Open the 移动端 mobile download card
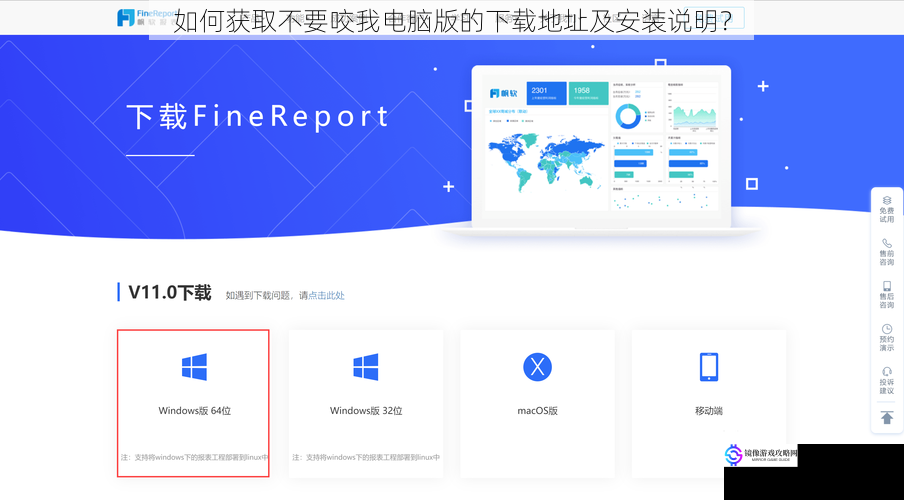904x500 pixels. (709, 403)
